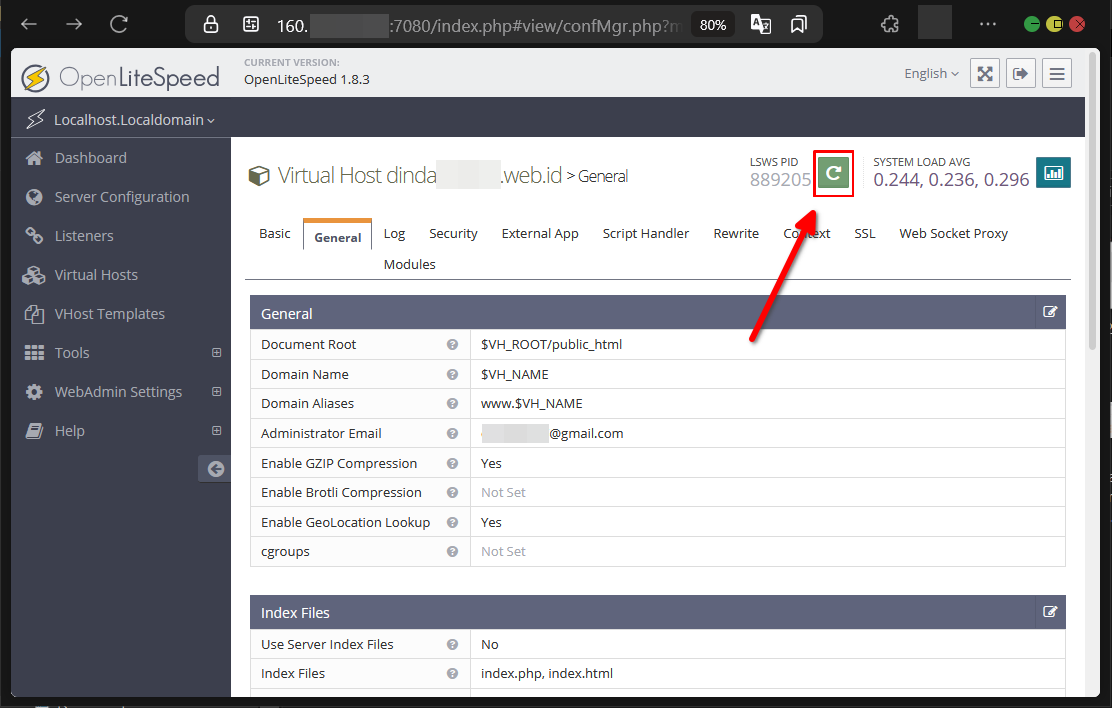Click the green graceful restart icon
The image size is (1112, 708).
[833, 172]
